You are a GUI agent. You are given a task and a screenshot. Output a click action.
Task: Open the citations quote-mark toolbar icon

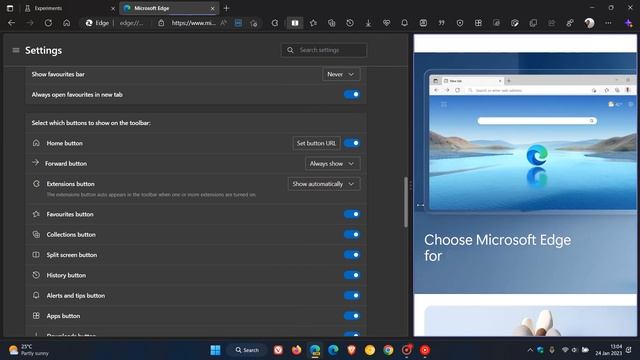442,23
